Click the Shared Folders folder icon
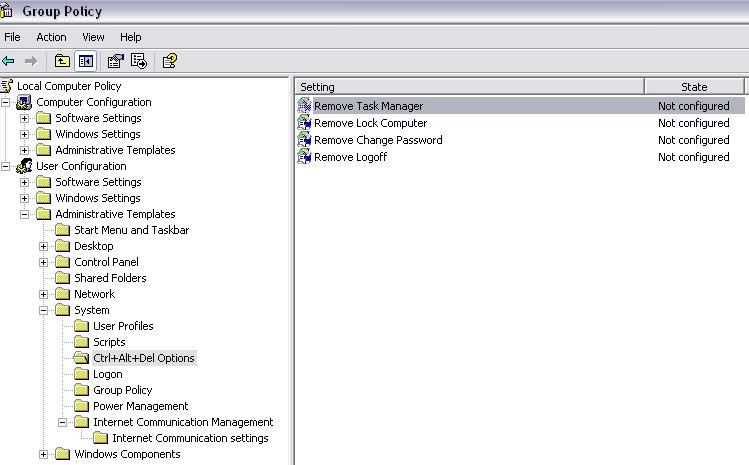The image size is (749, 465). (x=63, y=278)
